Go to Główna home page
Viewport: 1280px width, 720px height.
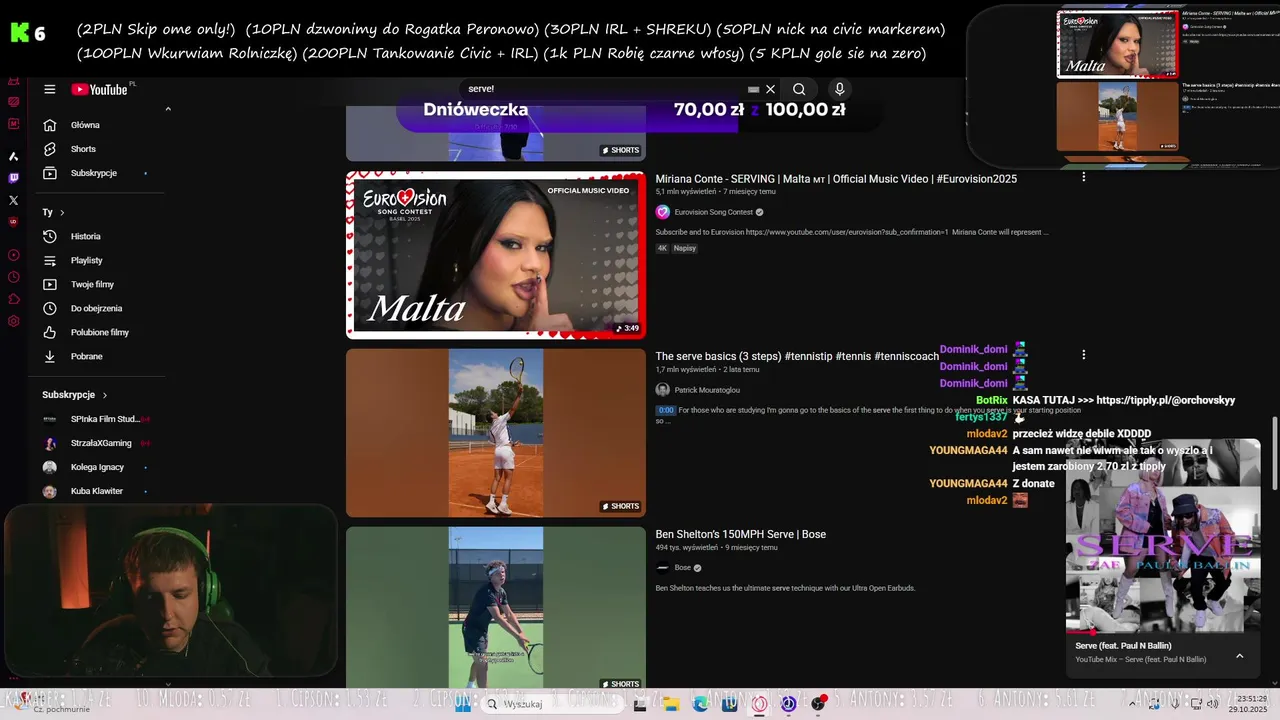pos(85,125)
